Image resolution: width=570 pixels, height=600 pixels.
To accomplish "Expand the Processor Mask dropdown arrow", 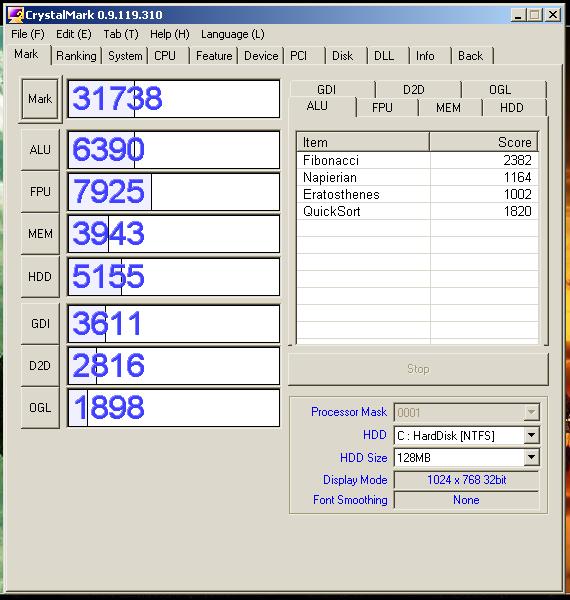I will [531, 412].
